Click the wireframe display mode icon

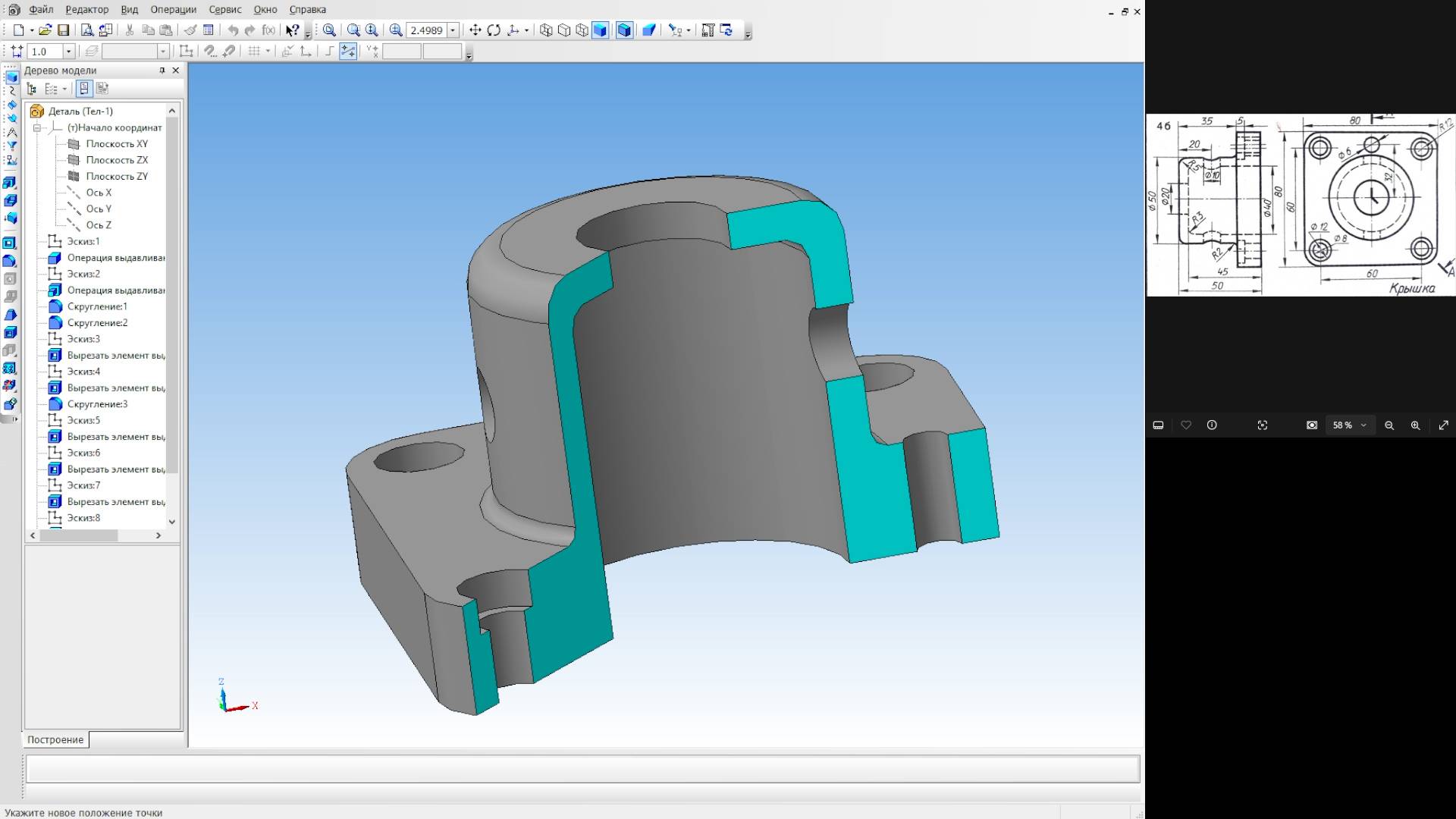point(546,30)
